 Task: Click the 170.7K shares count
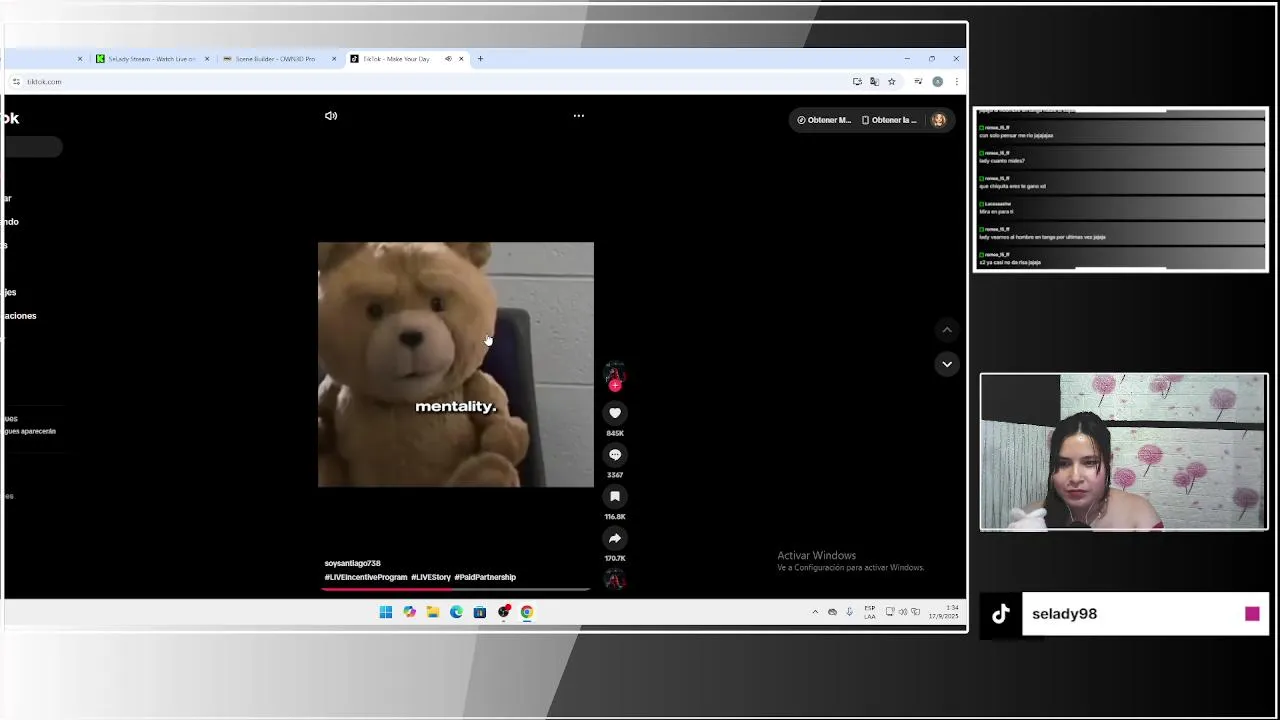pos(615,559)
